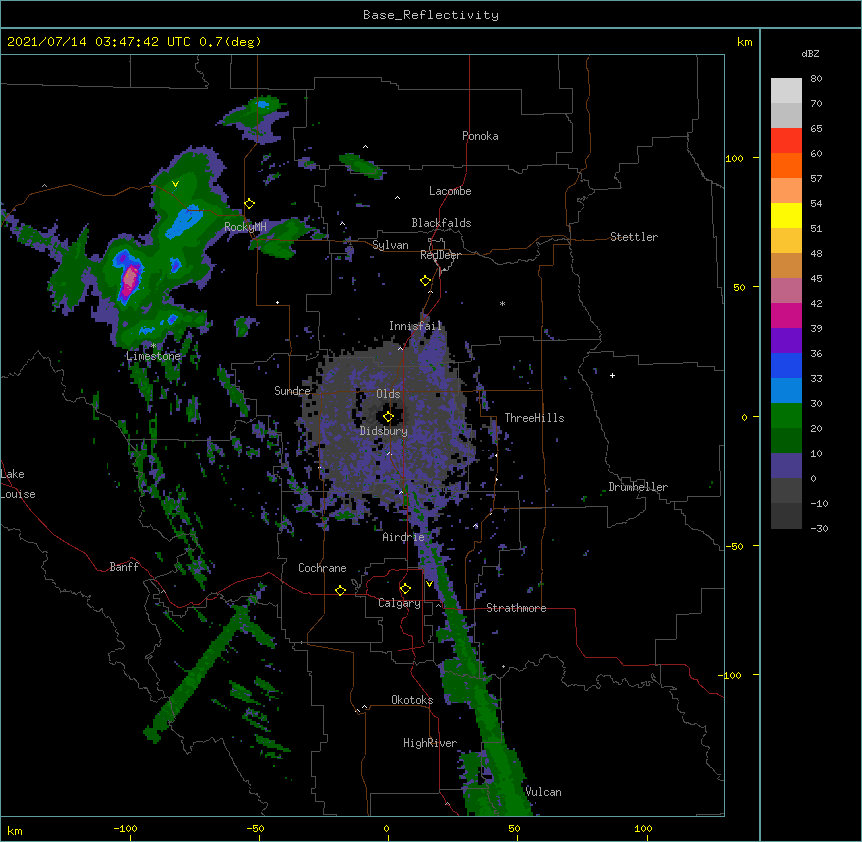Image resolution: width=862 pixels, height=842 pixels.
Task: Click the Innisfail city label
Action: [415, 326]
